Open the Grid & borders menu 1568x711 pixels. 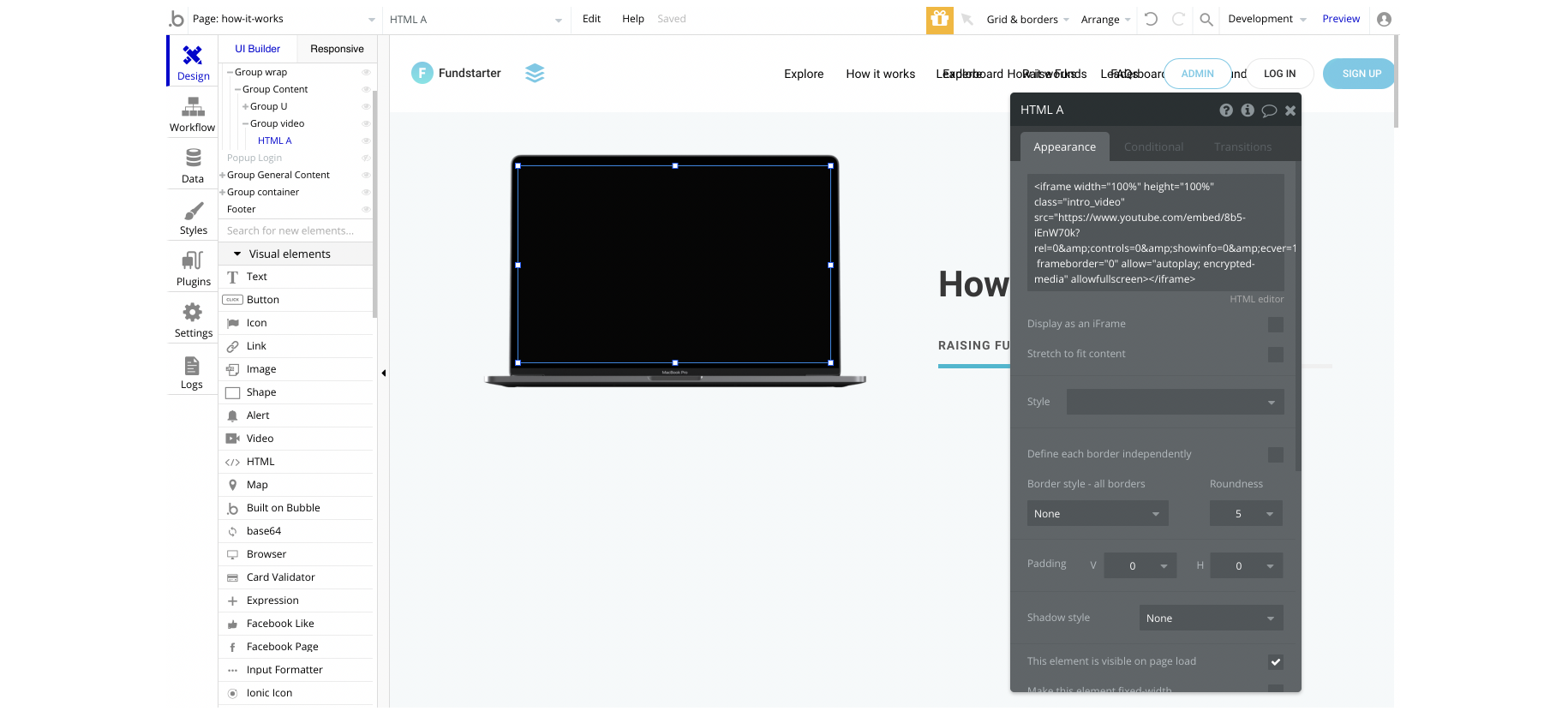(1027, 20)
